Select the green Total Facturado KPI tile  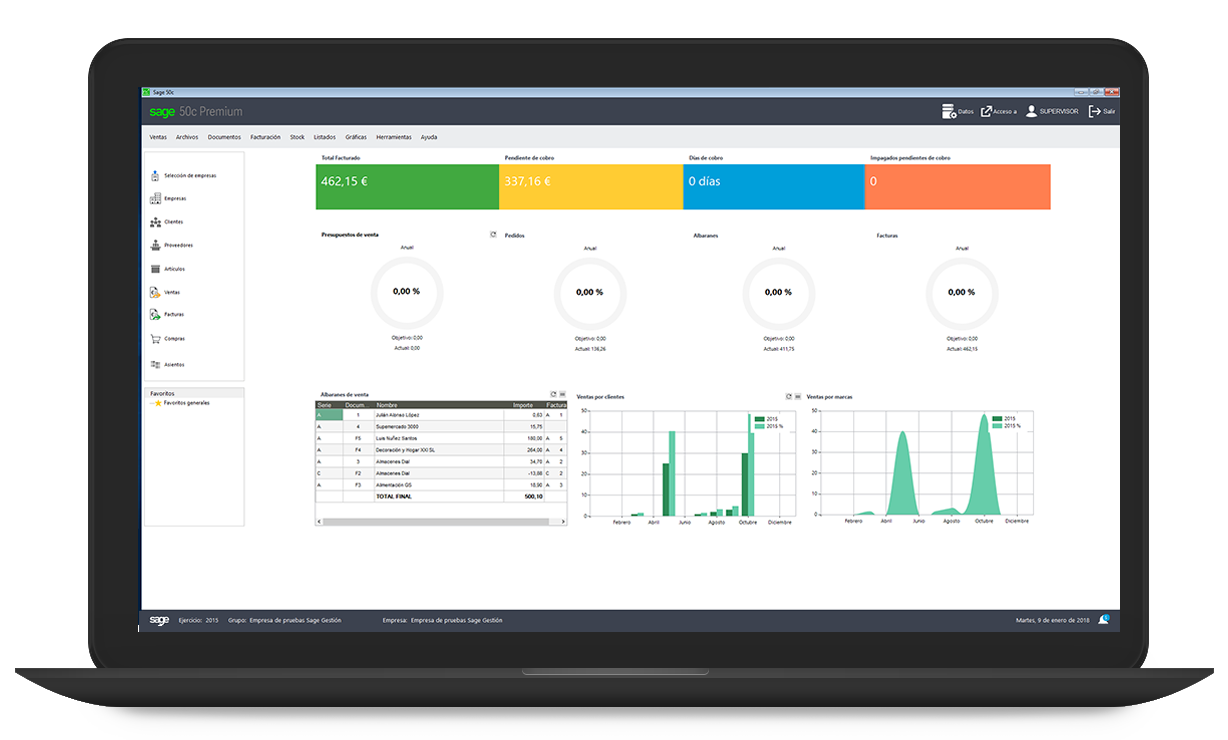406,187
